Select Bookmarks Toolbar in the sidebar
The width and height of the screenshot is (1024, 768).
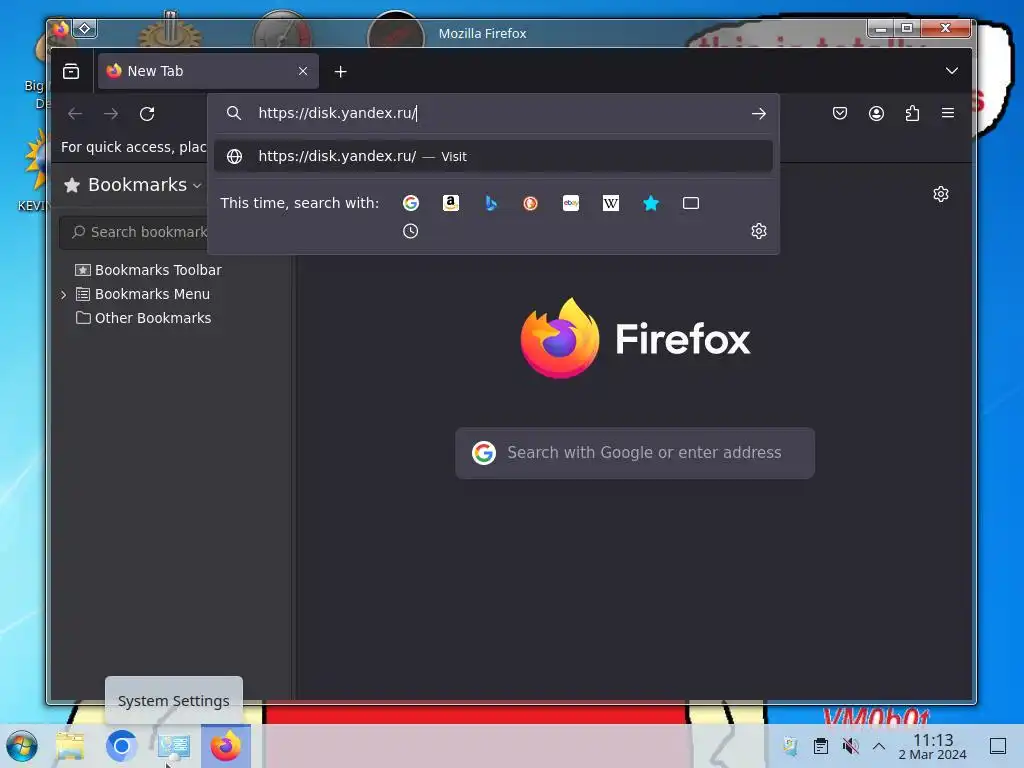[148, 270]
